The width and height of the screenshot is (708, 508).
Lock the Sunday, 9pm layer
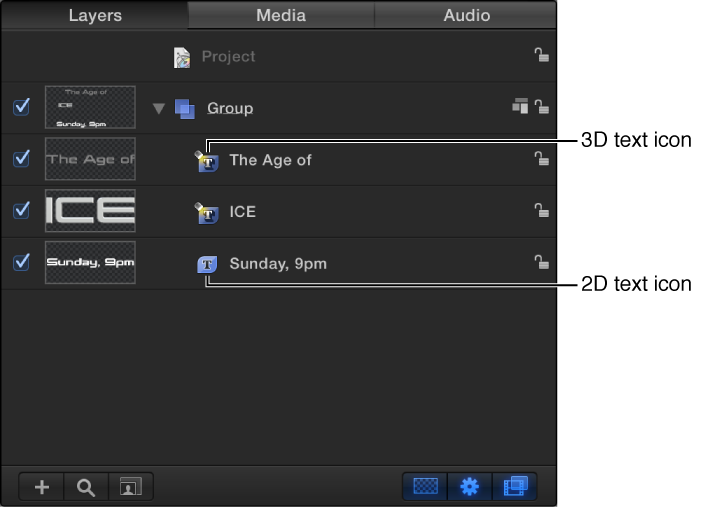pyautogui.click(x=541, y=262)
